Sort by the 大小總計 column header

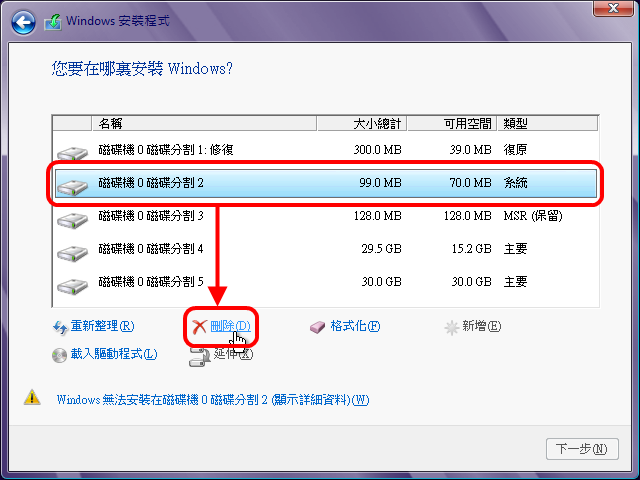coord(362,123)
